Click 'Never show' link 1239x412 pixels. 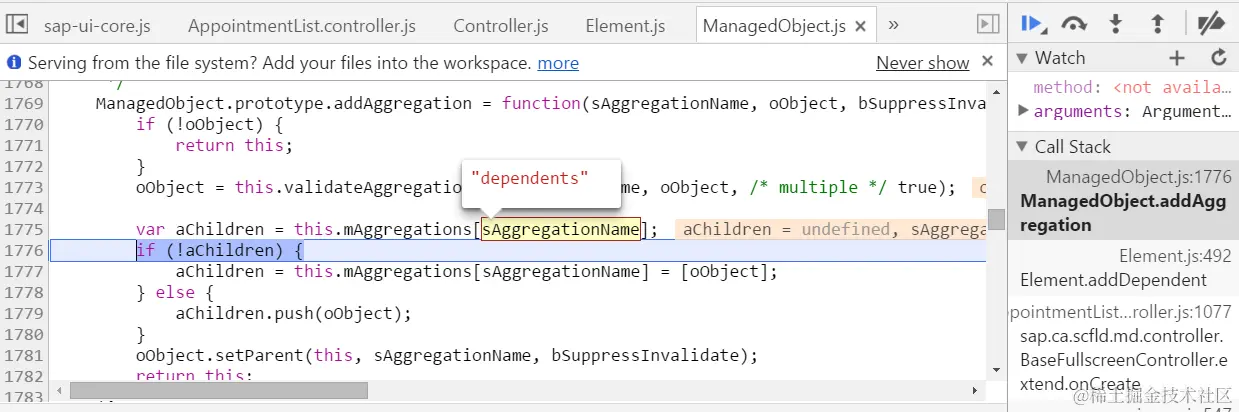coord(923,63)
